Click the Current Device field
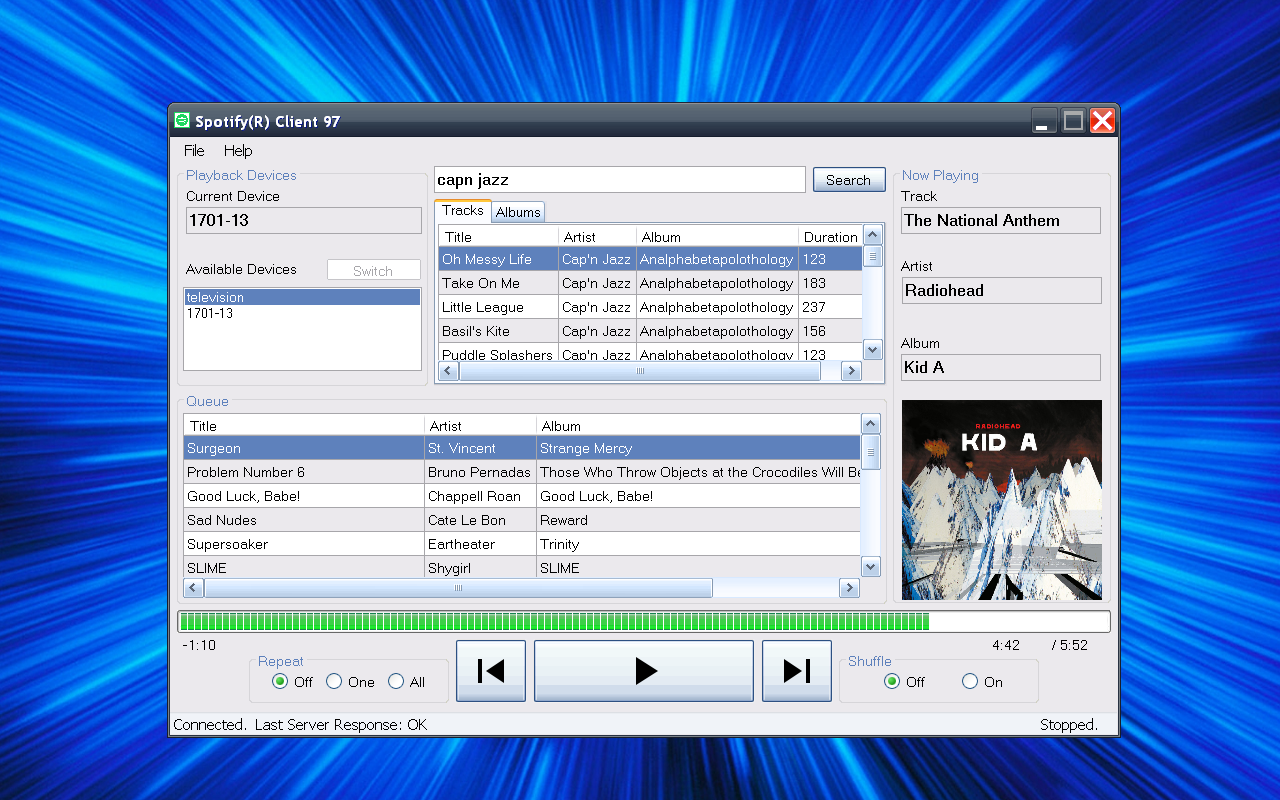1280x800 pixels. pos(304,220)
